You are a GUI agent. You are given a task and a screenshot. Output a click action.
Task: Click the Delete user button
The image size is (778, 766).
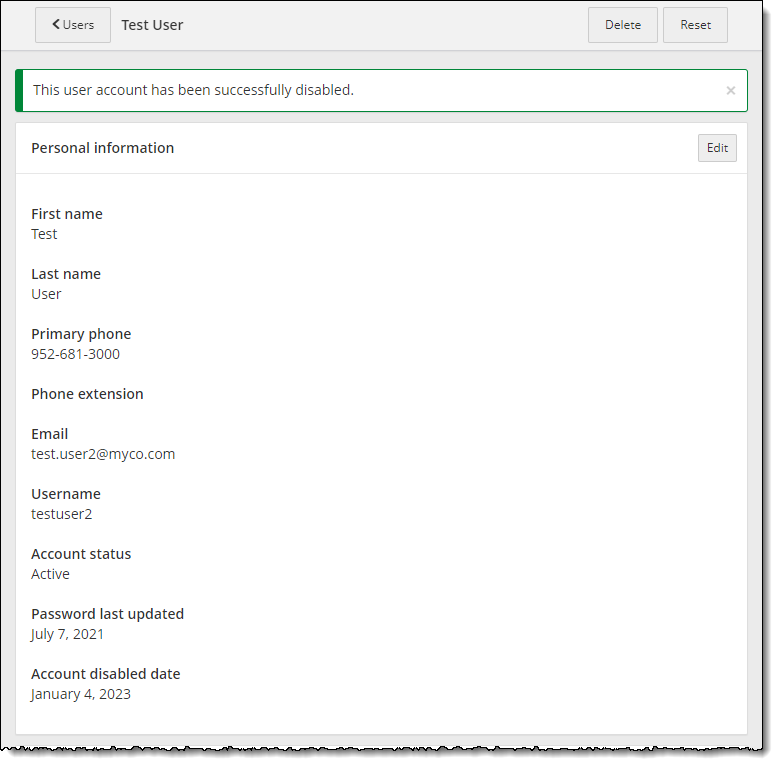coord(623,25)
